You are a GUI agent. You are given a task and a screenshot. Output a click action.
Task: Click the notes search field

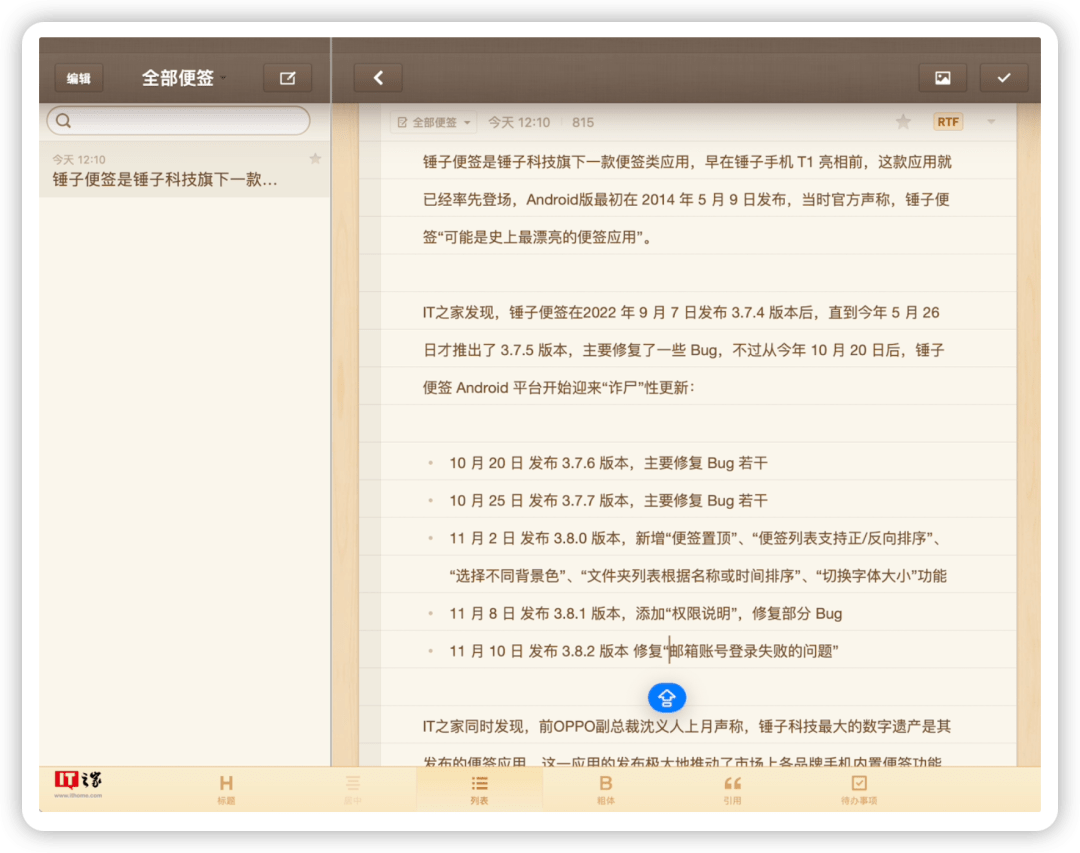click(179, 121)
